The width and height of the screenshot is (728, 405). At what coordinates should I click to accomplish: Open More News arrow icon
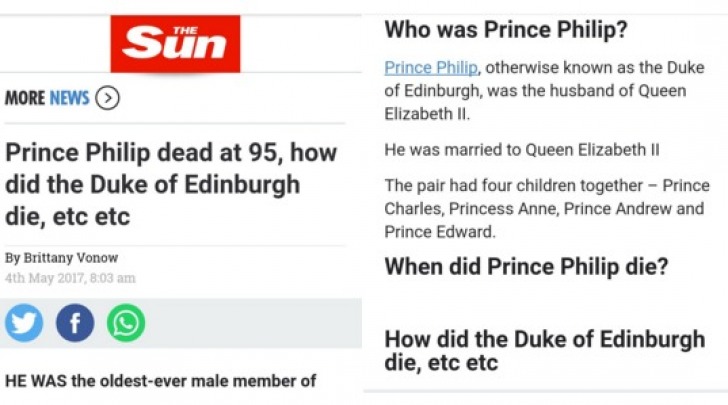(x=107, y=98)
